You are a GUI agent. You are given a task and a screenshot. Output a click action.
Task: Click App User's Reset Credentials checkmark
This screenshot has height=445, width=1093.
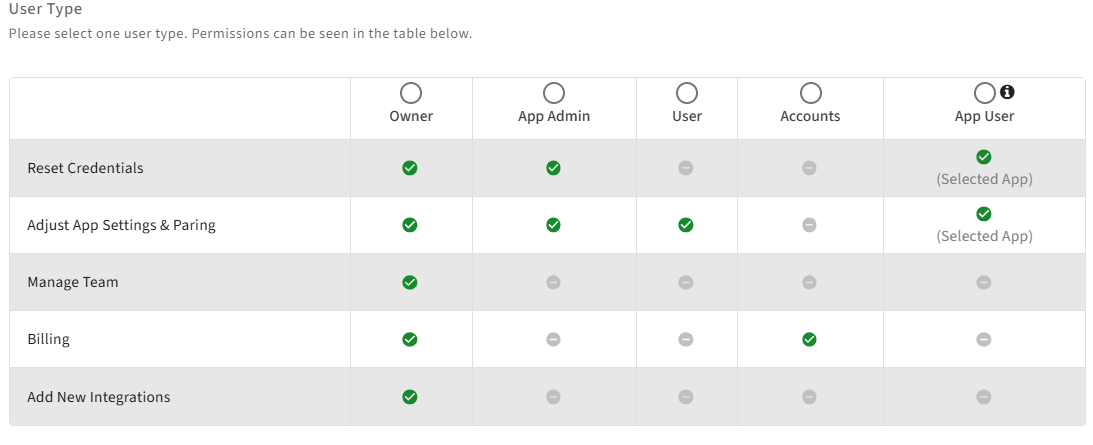(x=984, y=157)
